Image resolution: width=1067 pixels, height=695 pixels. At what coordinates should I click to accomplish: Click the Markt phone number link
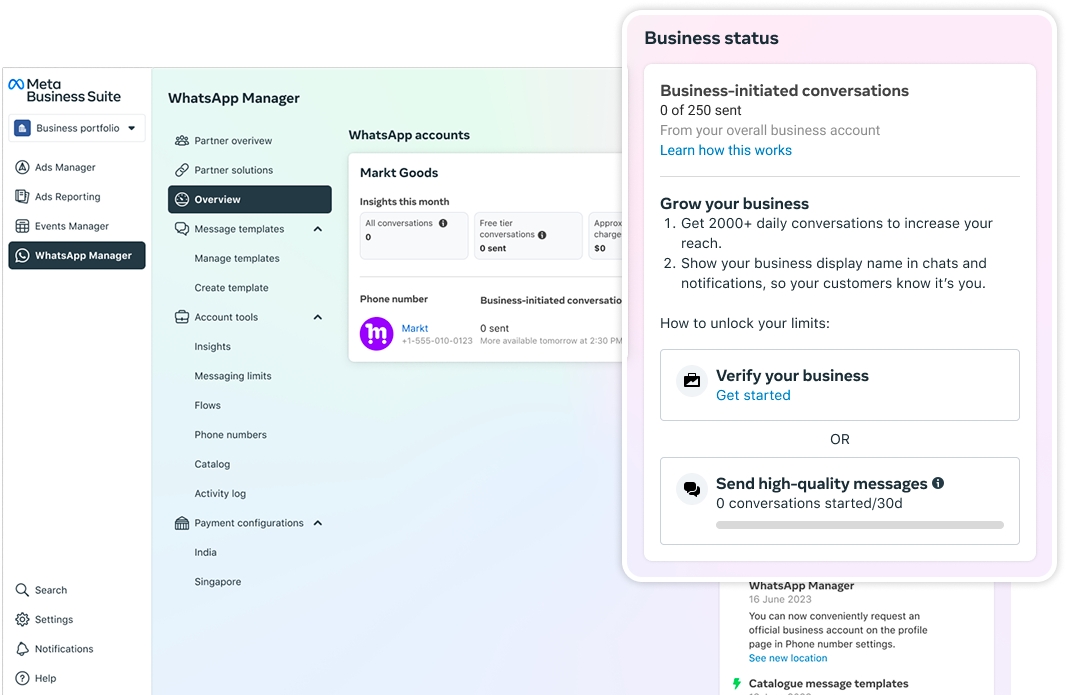(x=414, y=328)
